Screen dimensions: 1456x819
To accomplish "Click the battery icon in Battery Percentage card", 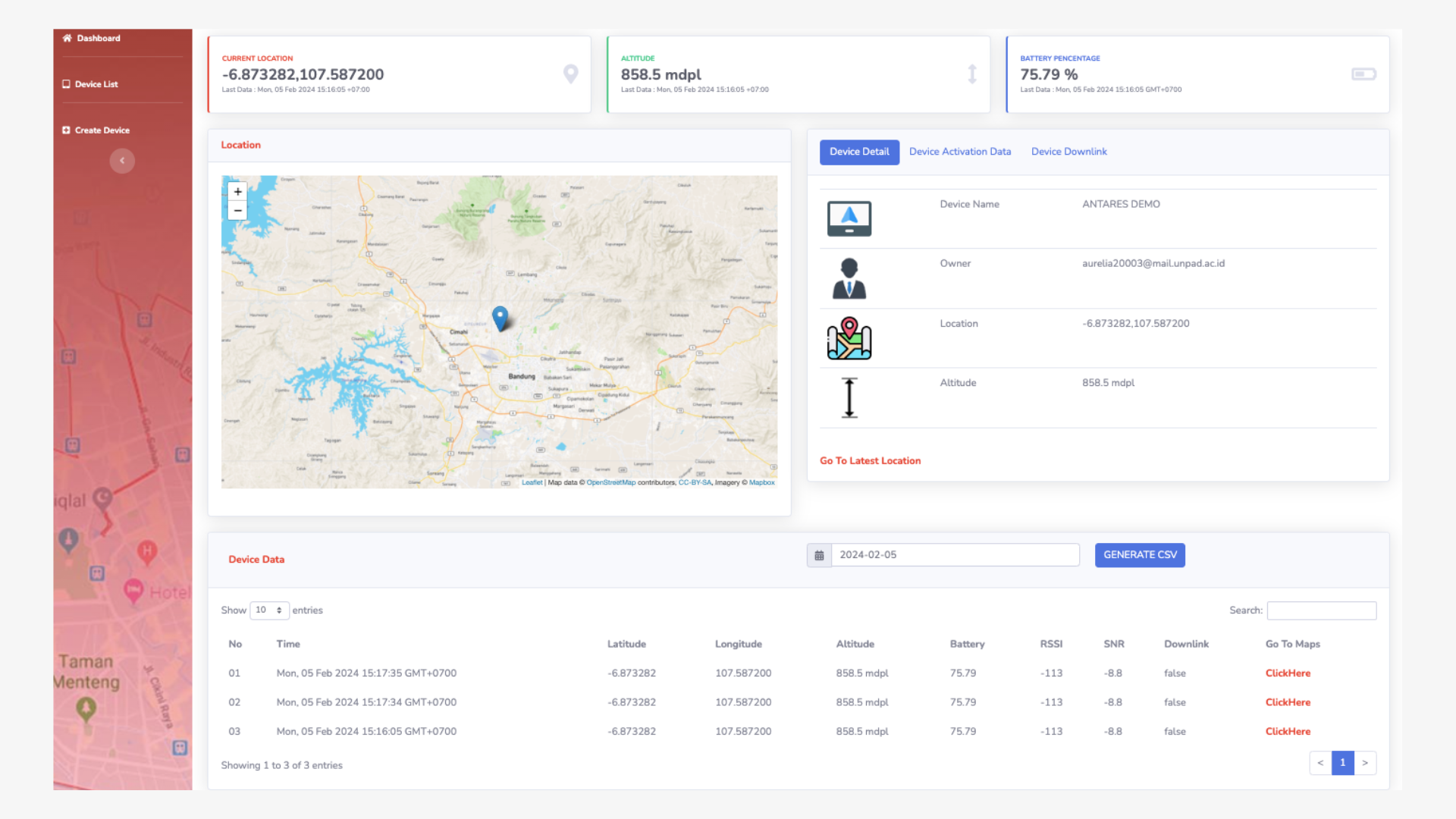I will click(x=1363, y=74).
